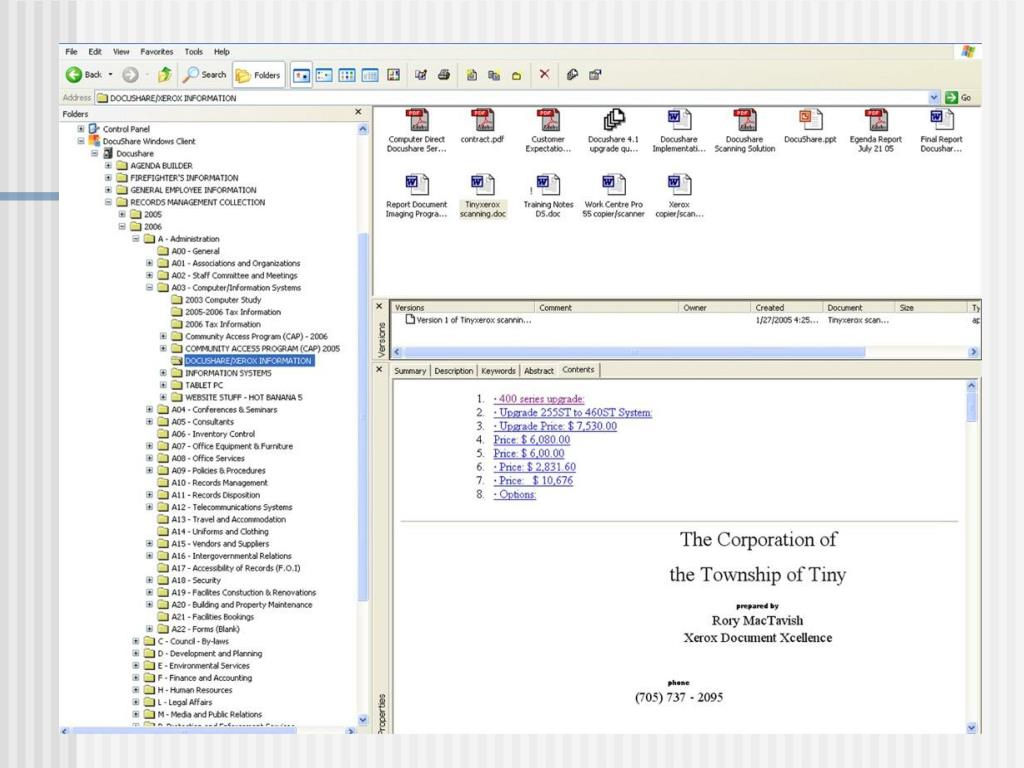Select Final Report Docushare Word file
This screenshot has height=768, width=1024.
pos(941,131)
